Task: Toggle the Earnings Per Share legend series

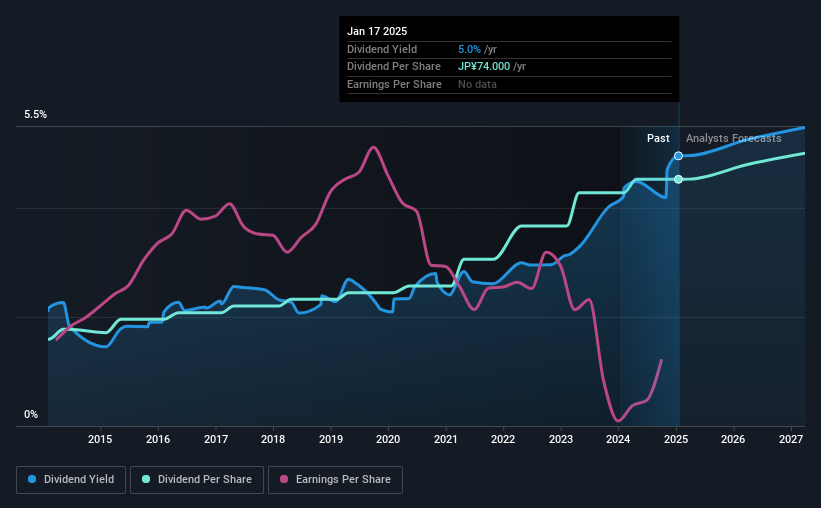Action: (x=335, y=480)
